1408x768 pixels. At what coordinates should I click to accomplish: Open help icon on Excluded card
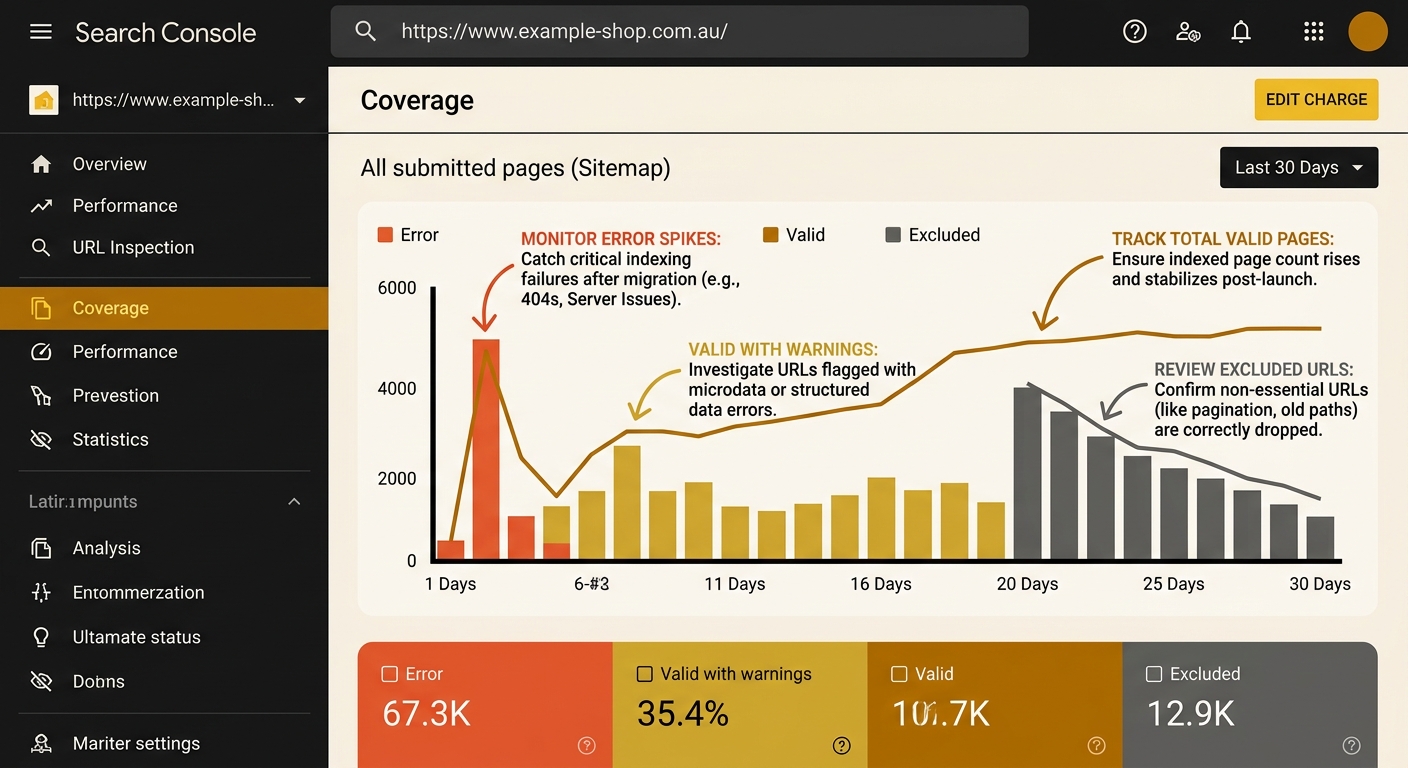(x=1352, y=745)
